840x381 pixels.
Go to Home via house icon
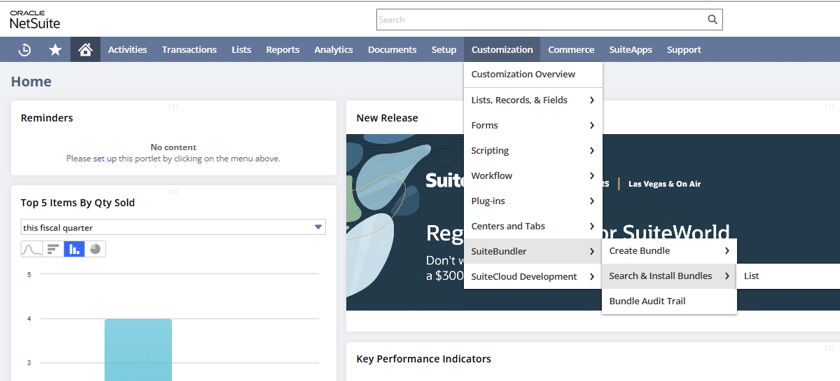(x=85, y=50)
